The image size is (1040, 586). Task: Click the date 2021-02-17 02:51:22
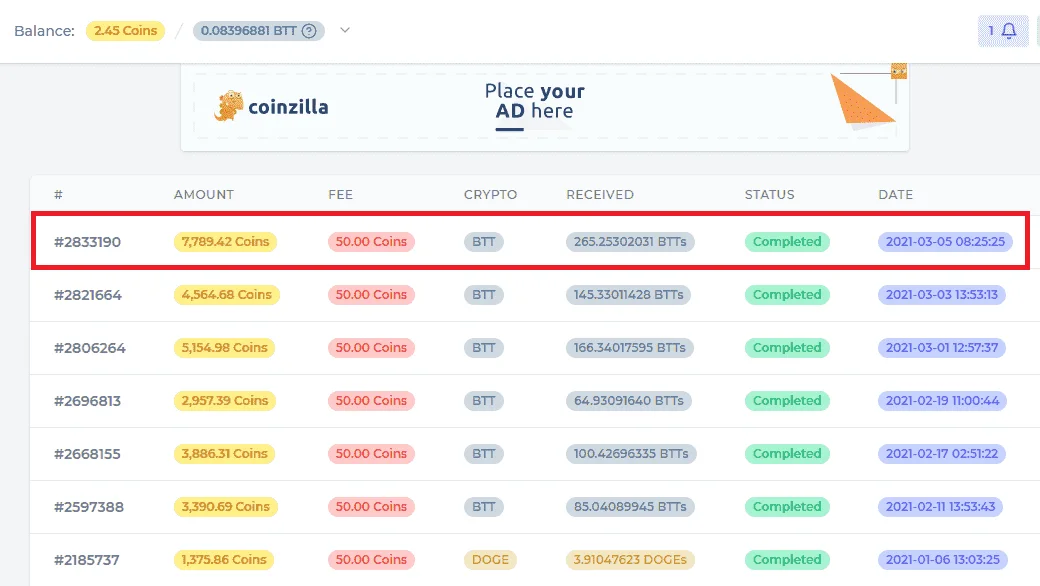point(942,453)
